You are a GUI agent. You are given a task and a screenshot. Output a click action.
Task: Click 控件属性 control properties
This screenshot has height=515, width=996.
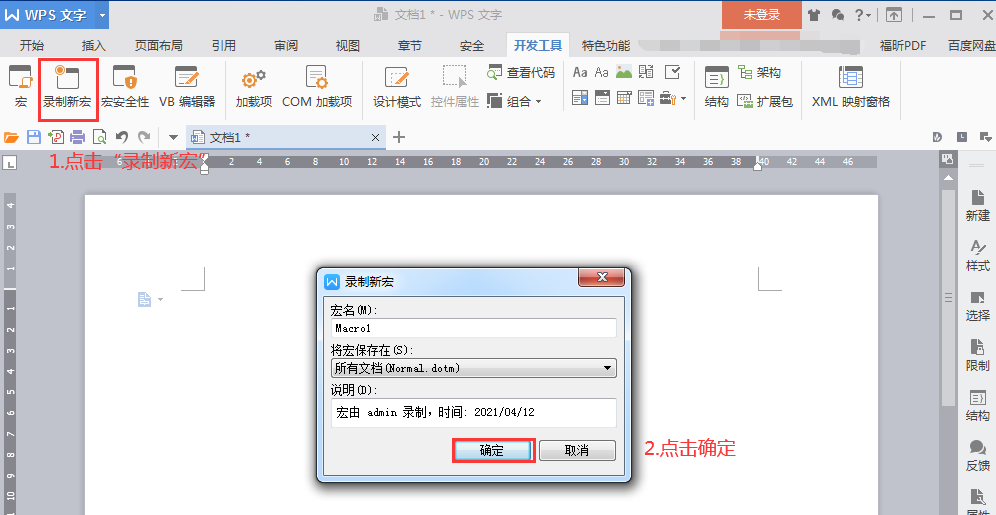click(x=454, y=87)
